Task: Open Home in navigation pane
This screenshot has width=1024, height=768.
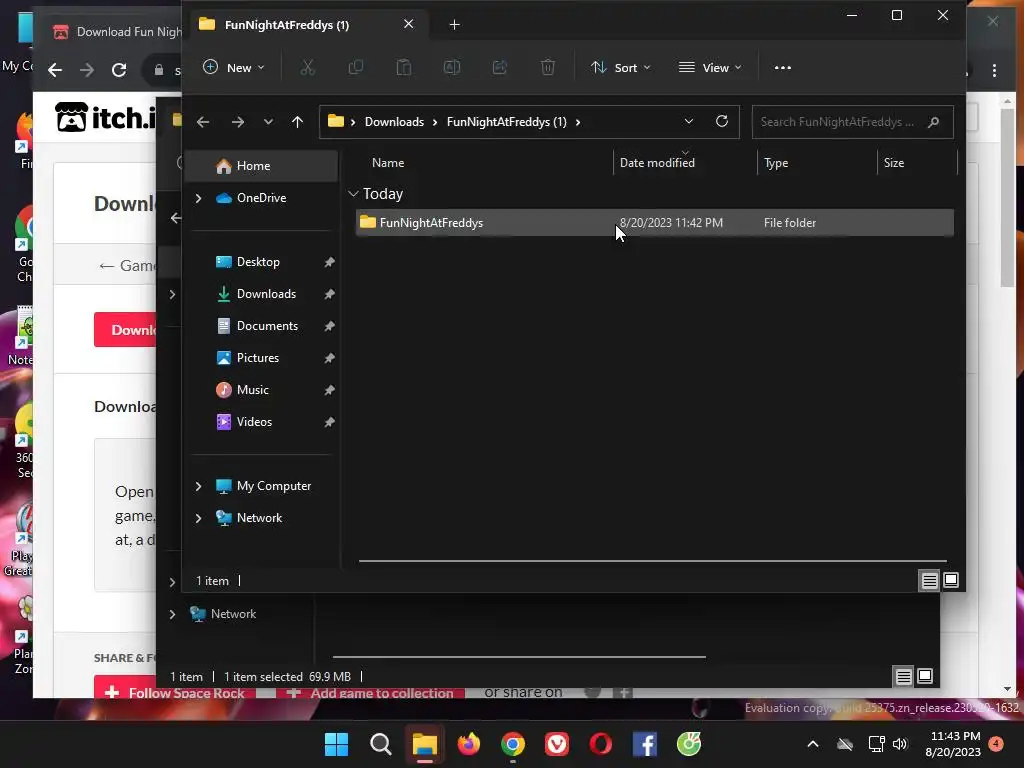Action: click(261, 166)
